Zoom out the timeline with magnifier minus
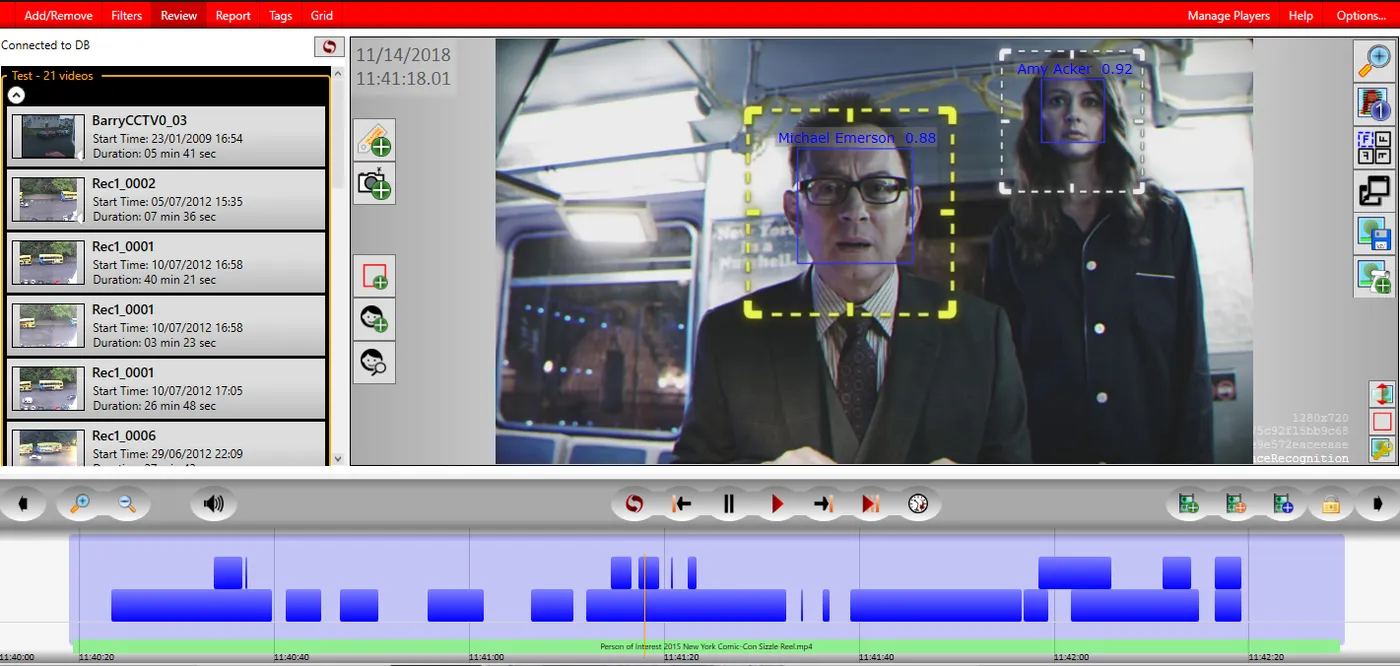 127,504
